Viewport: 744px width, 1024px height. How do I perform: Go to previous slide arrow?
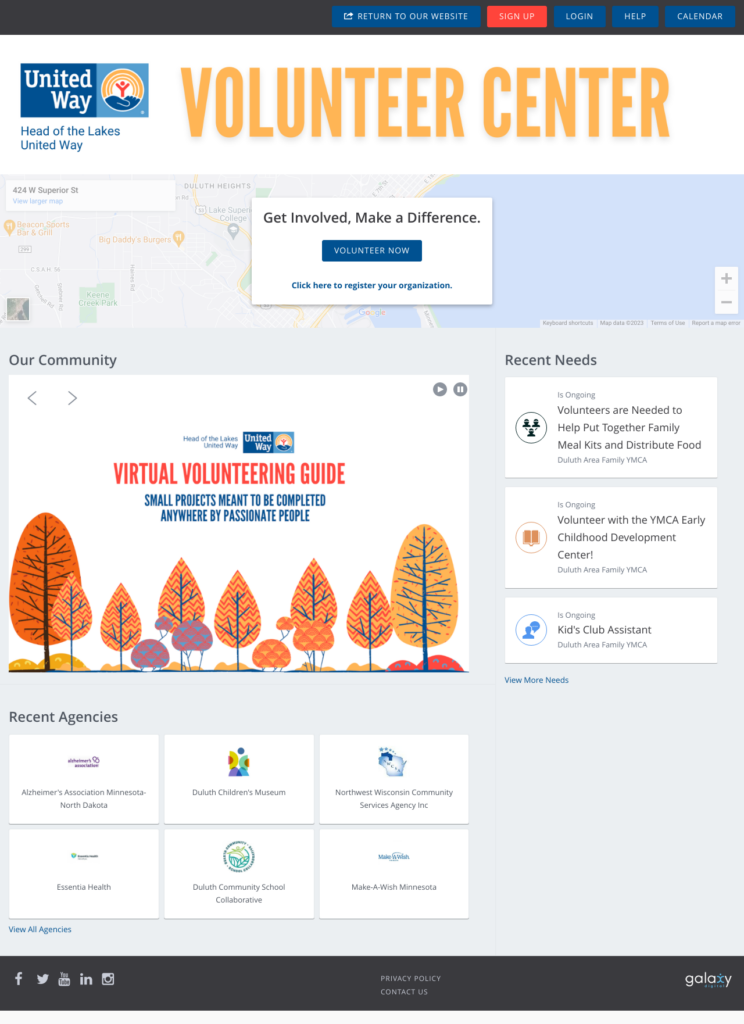click(x=32, y=398)
